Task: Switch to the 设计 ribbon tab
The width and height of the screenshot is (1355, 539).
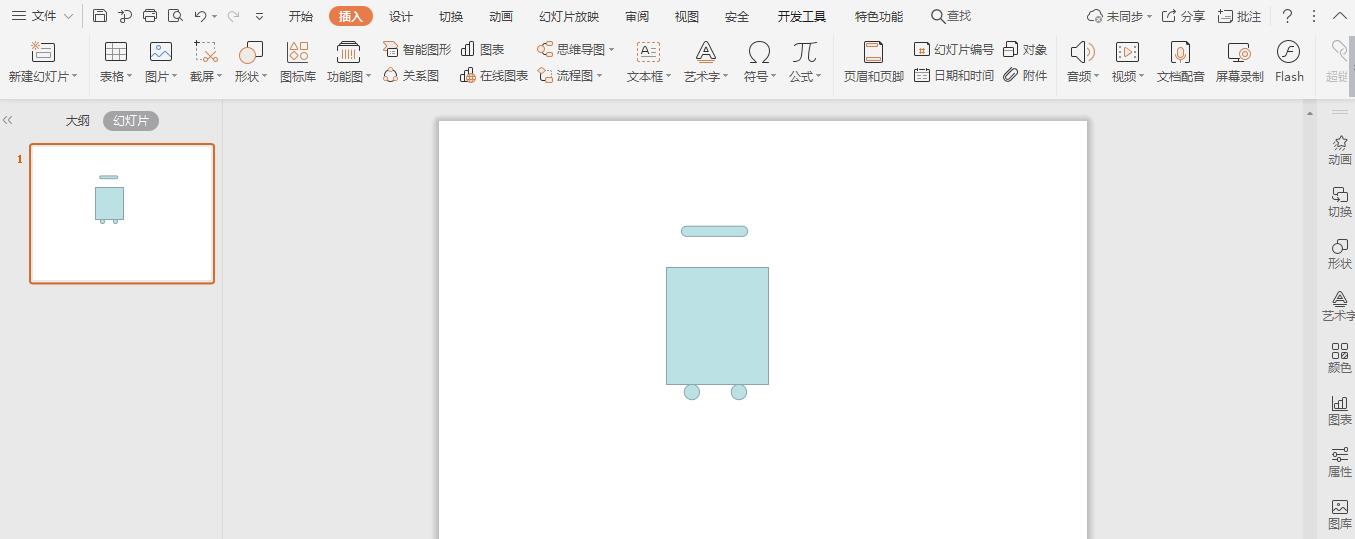Action: pyautogui.click(x=401, y=16)
